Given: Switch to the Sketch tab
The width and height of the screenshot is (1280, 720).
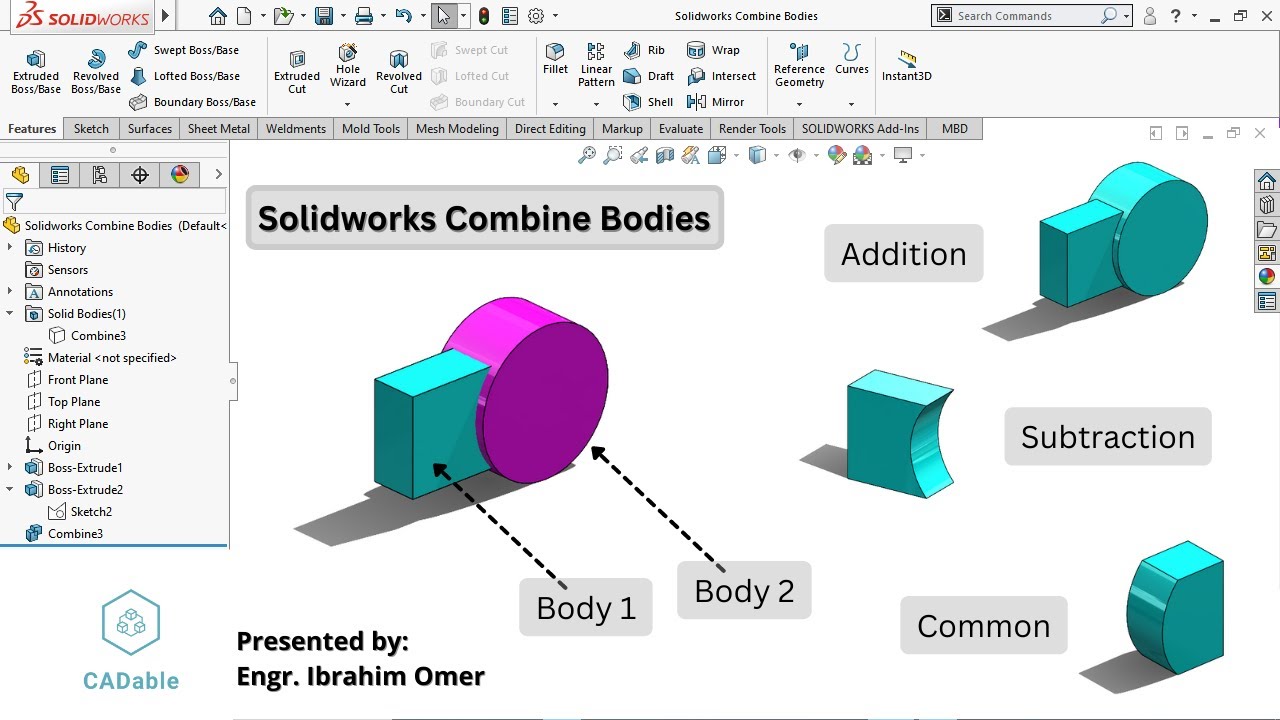Looking at the screenshot, I should pos(91,128).
